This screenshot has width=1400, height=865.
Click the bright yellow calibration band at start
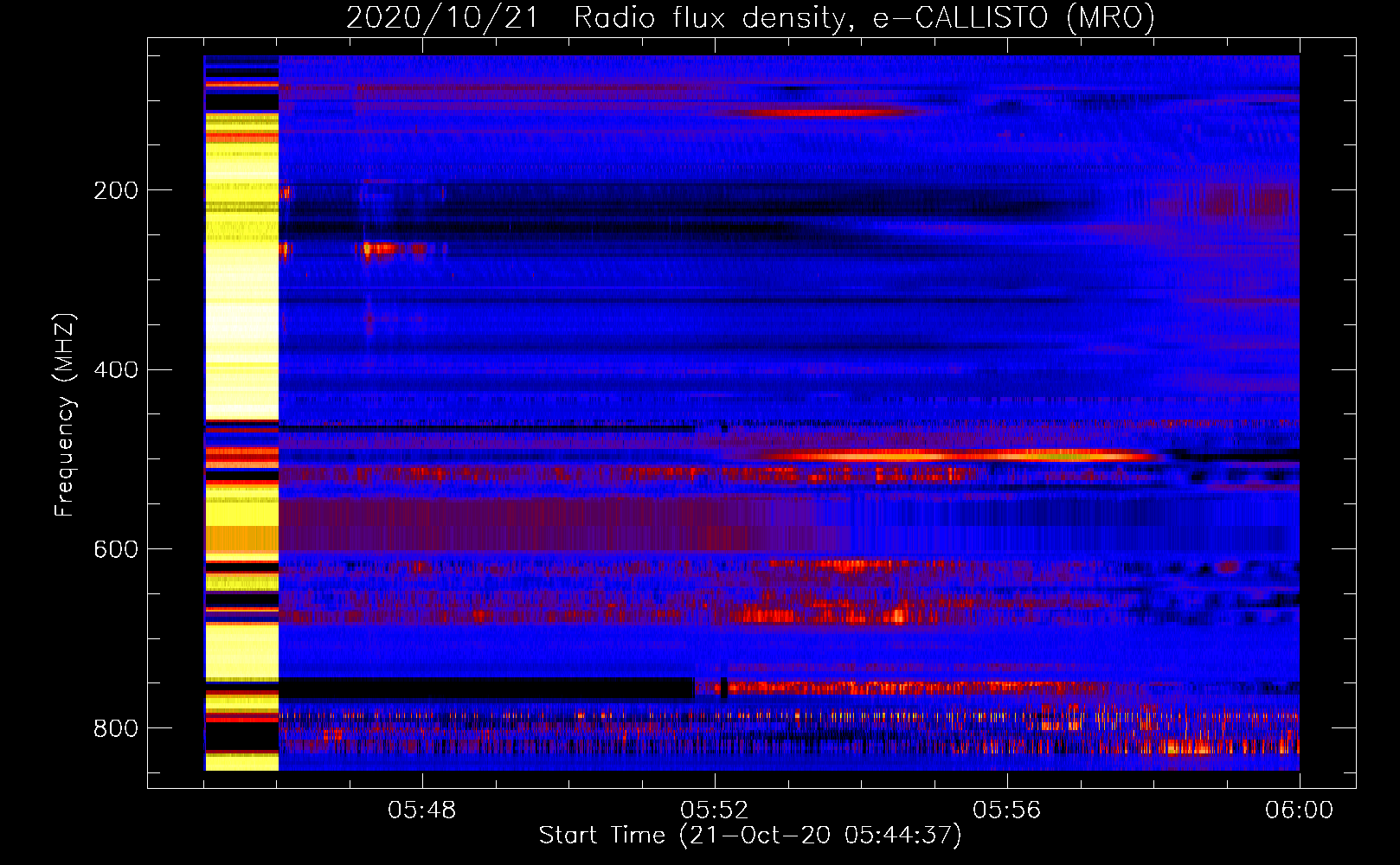tap(241, 413)
